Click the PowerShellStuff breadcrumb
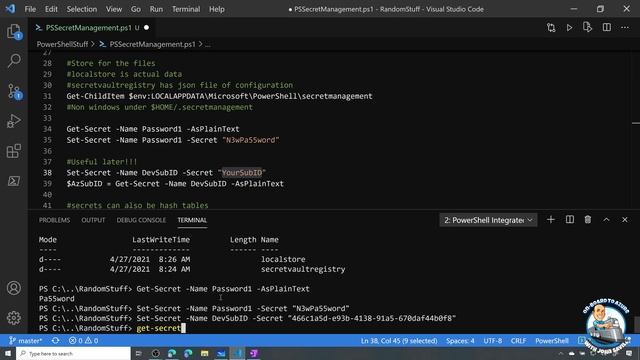The height and width of the screenshot is (360, 640). click(x=62, y=44)
